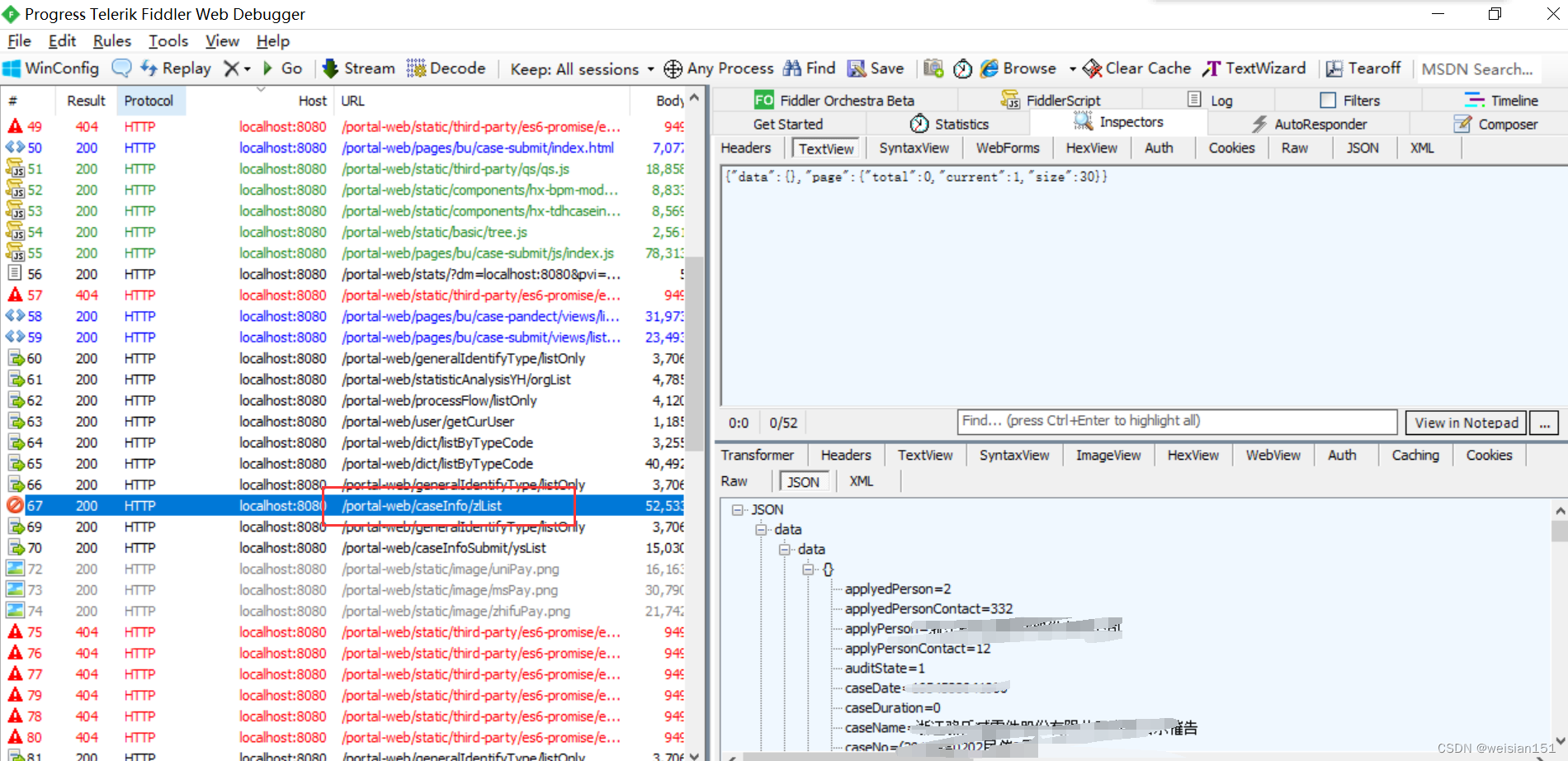Select response ImageView tab
Image resolution: width=1568 pixels, height=761 pixels.
[x=1108, y=455]
